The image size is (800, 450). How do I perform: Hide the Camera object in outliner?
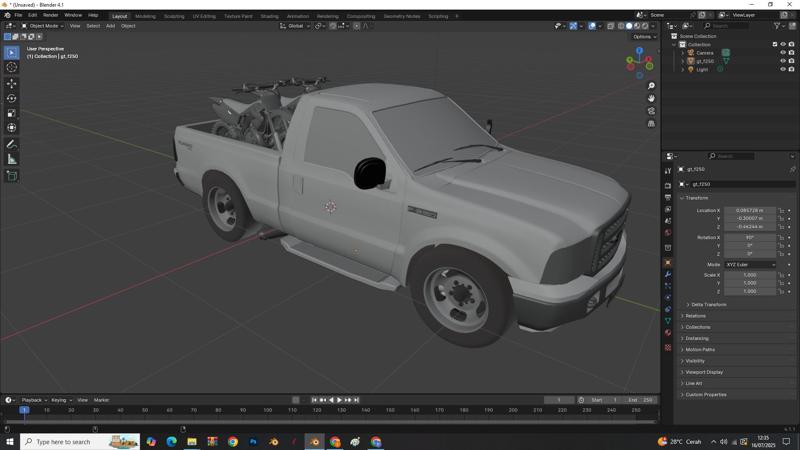tap(782, 53)
